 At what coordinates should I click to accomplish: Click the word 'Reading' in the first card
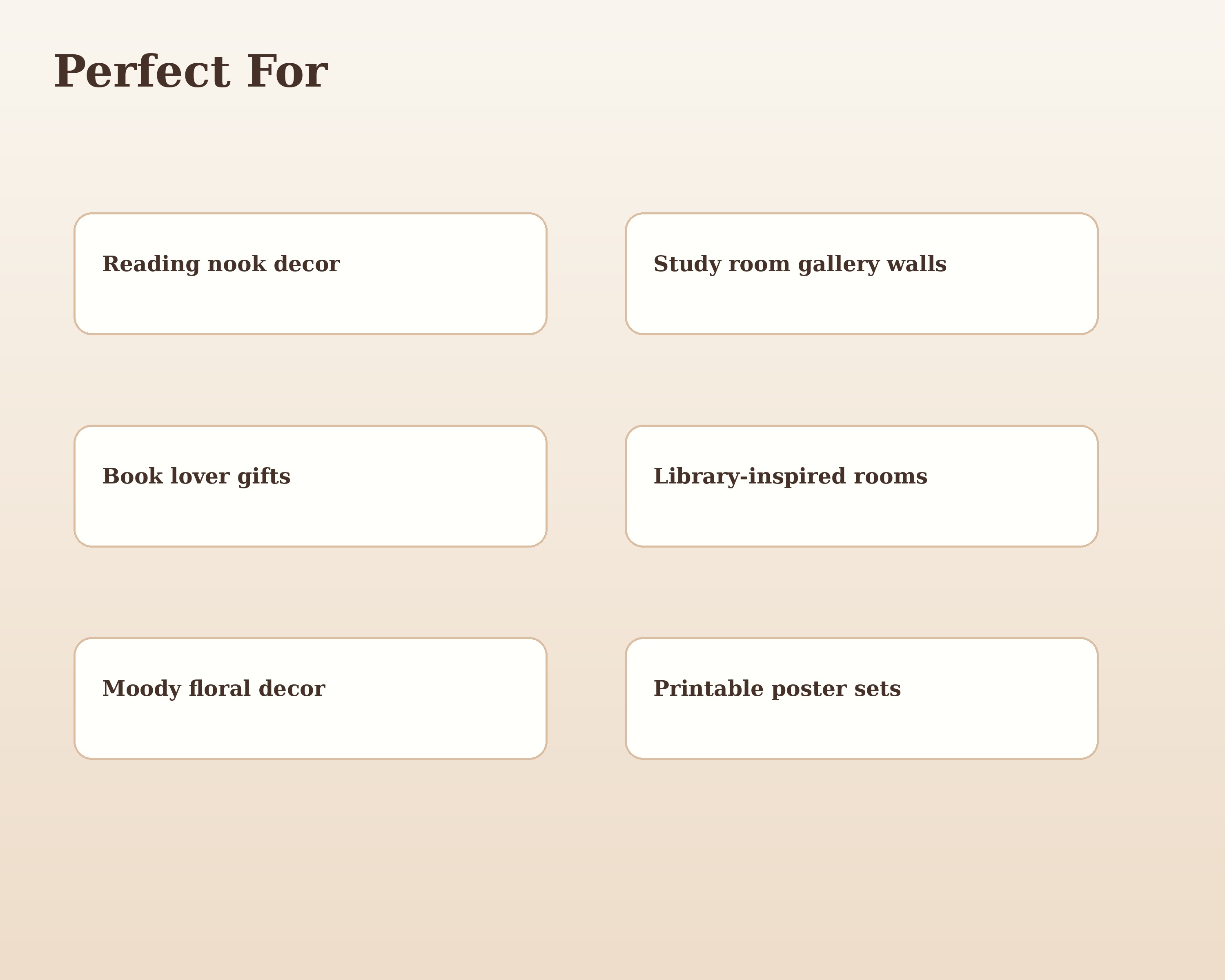click(x=151, y=265)
